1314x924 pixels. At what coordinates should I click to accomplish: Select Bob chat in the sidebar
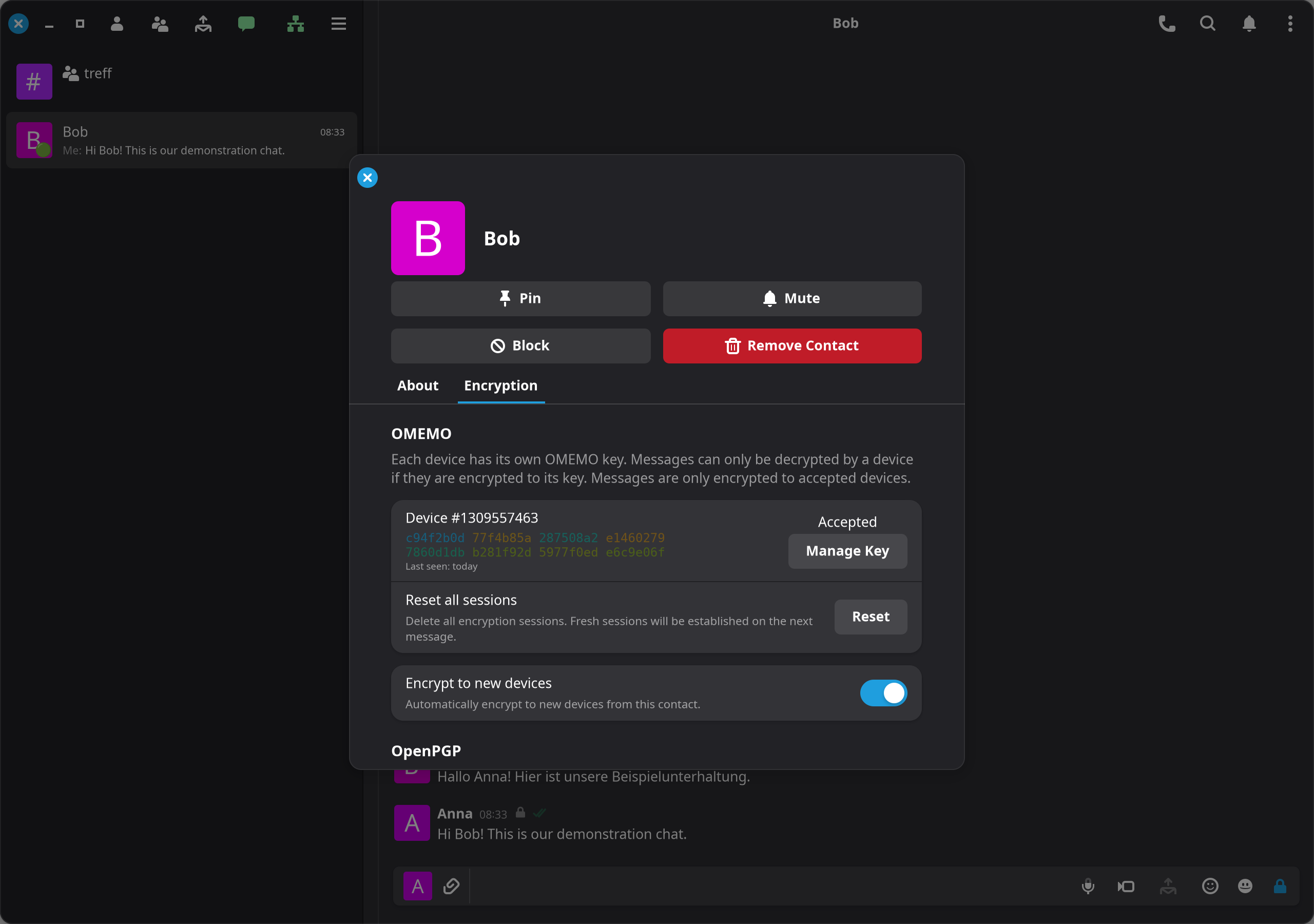[x=181, y=140]
